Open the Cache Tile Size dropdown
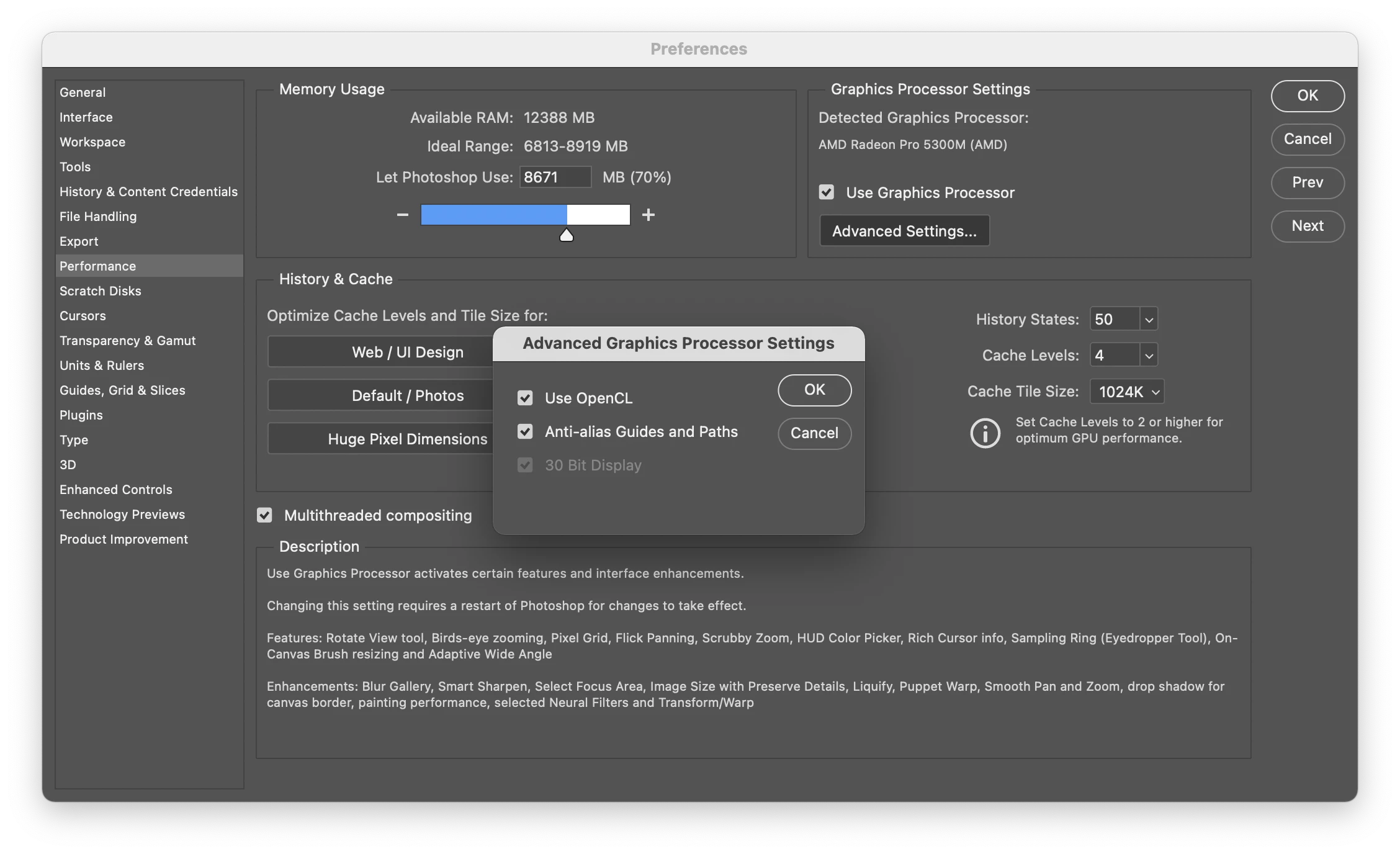This screenshot has height=854, width=1400. pos(1127,392)
